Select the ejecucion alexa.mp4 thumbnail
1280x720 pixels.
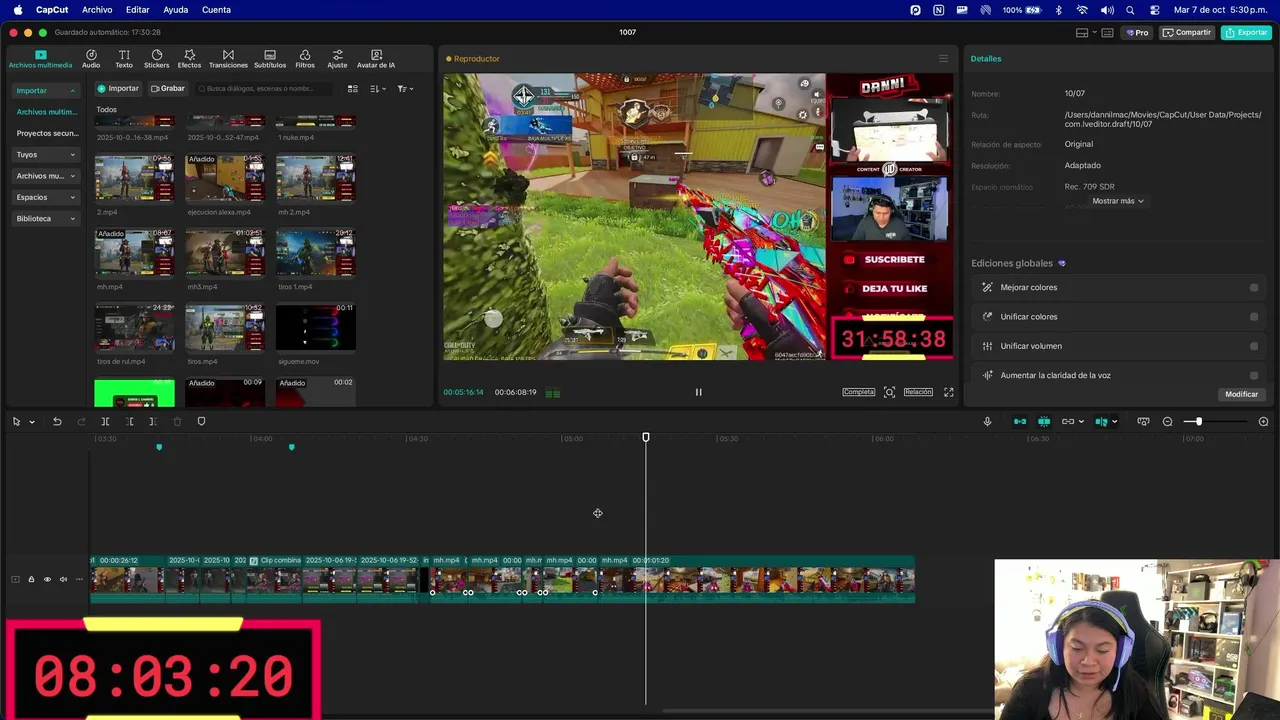click(225, 178)
